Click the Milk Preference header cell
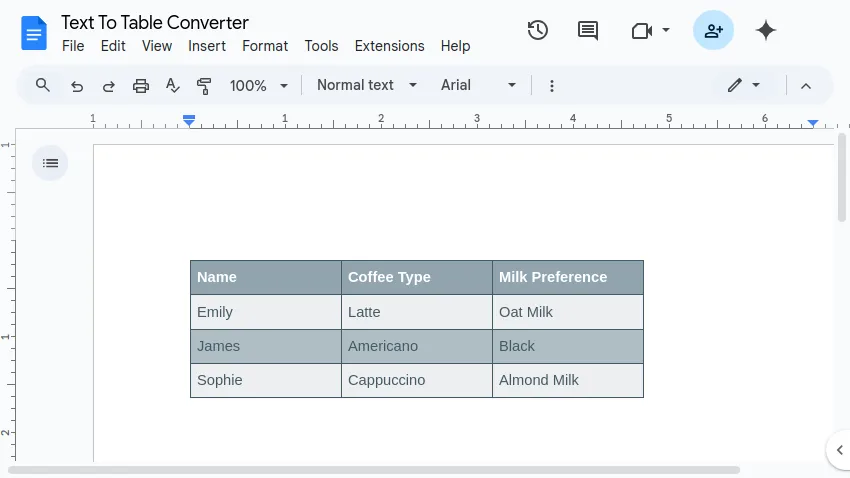Screen dimensions: 850x478 click(x=567, y=277)
